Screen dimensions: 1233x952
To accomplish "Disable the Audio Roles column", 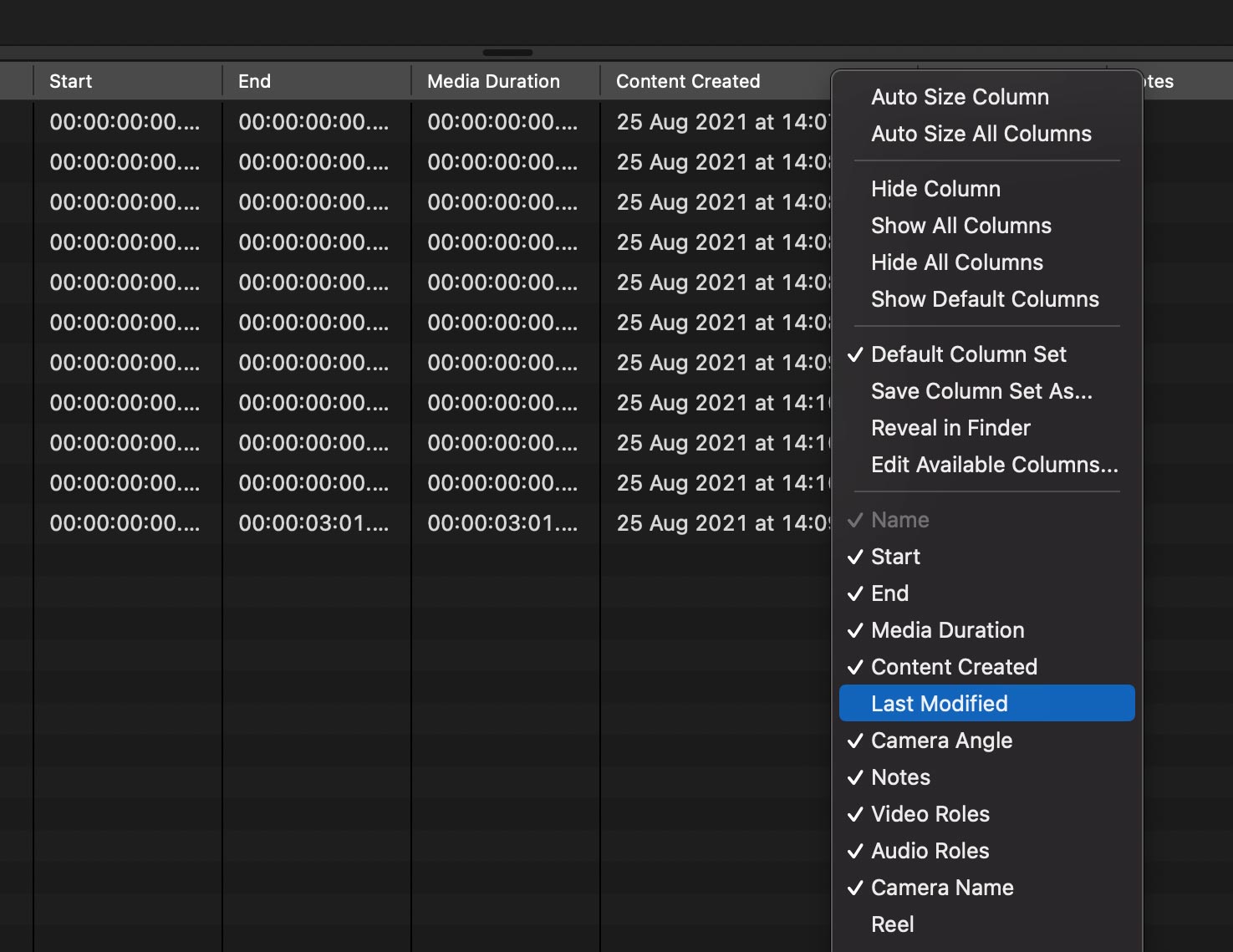I will tap(986, 851).
